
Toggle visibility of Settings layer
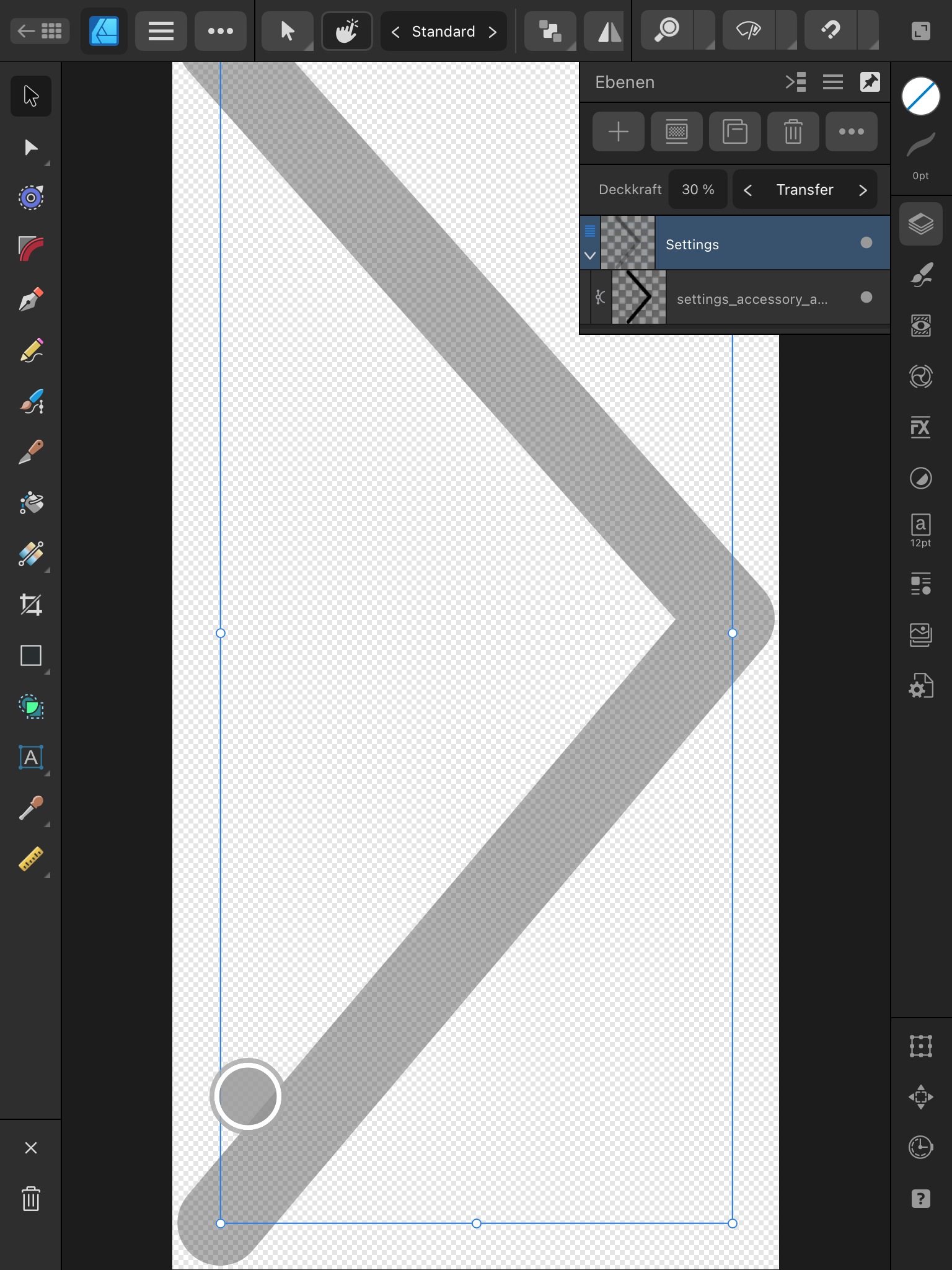tap(866, 243)
